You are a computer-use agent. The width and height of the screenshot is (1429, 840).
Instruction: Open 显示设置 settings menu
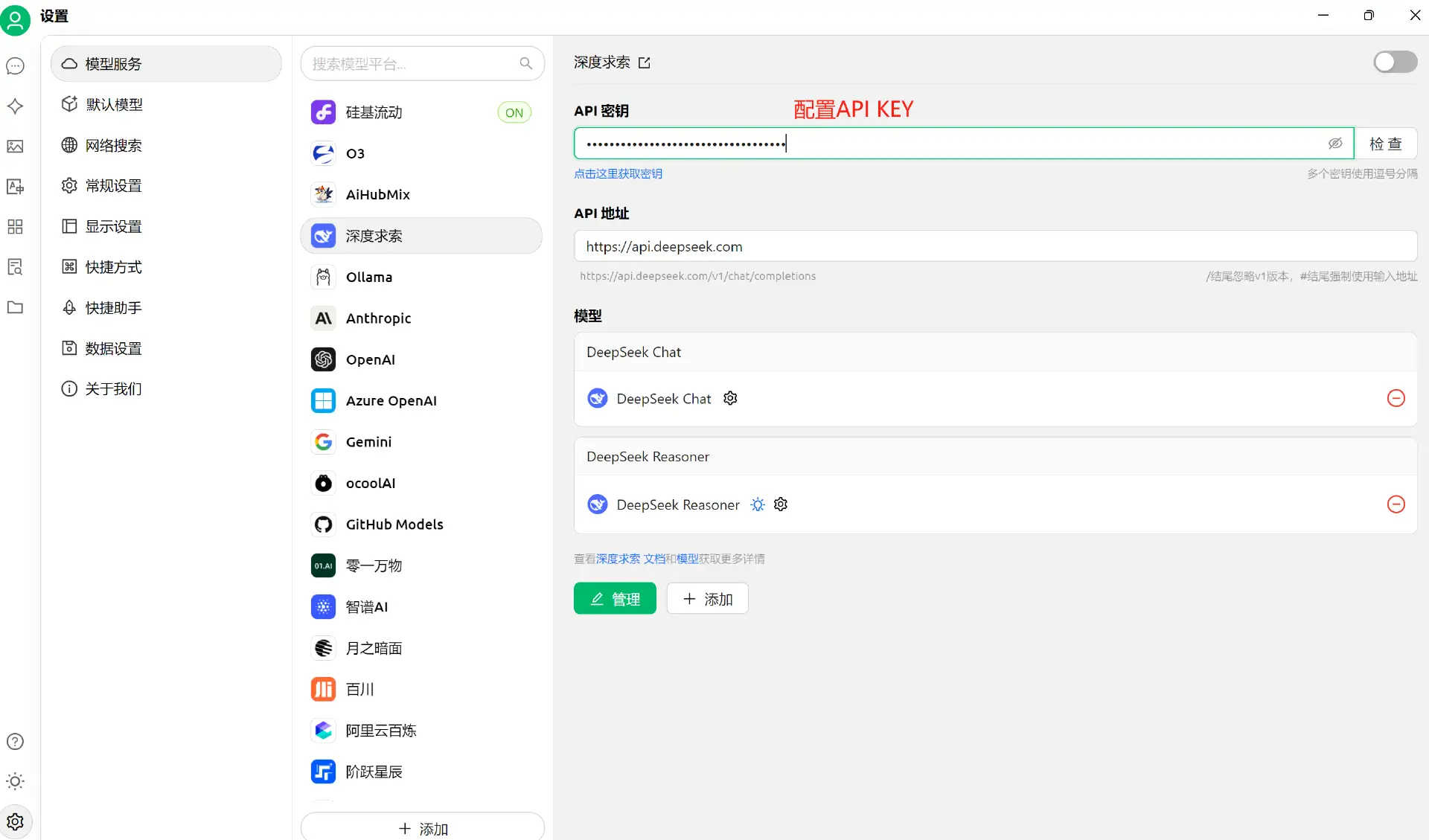[166, 226]
